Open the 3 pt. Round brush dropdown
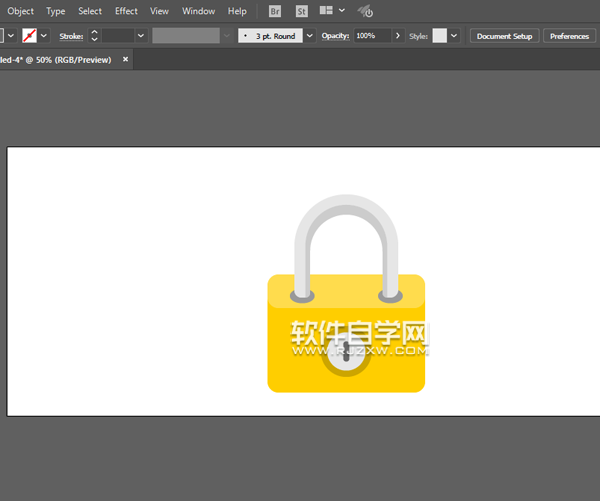 click(x=309, y=36)
